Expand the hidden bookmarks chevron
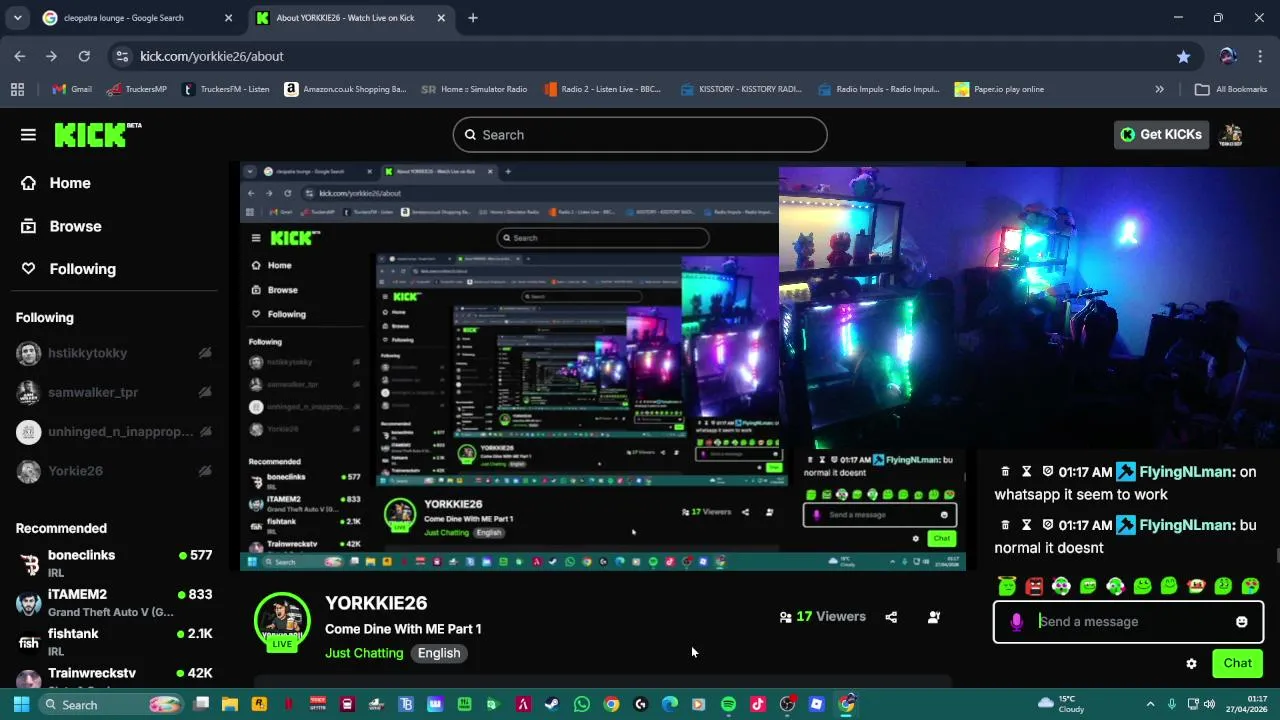 point(1159,89)
